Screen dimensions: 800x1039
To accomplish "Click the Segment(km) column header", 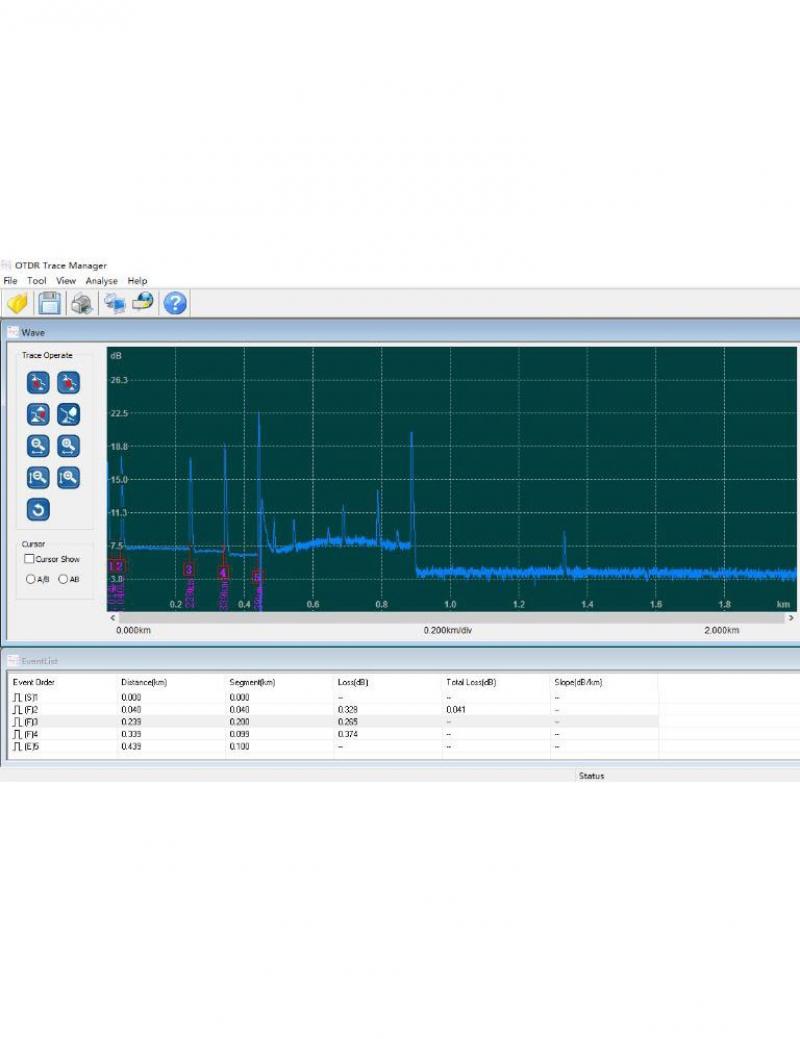I will click(x=252, y=682).
